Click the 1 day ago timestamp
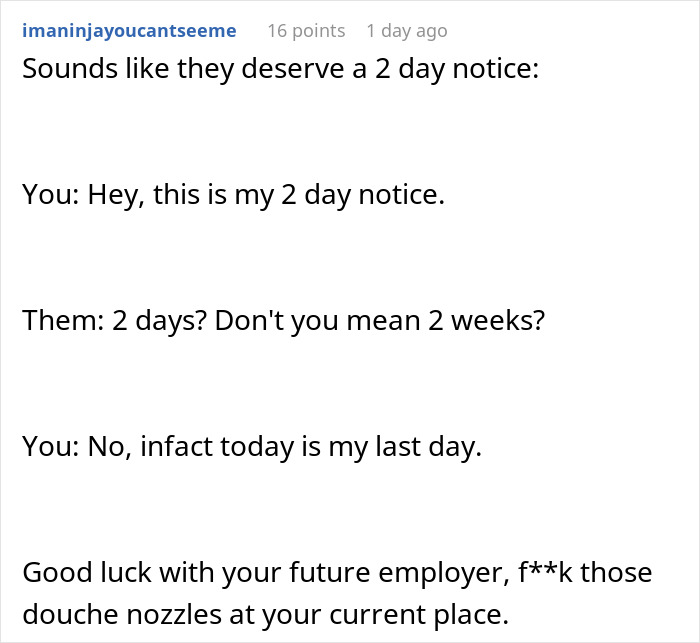Image resolution: width=700 pixels, height=643 pixels. (407, 31)
